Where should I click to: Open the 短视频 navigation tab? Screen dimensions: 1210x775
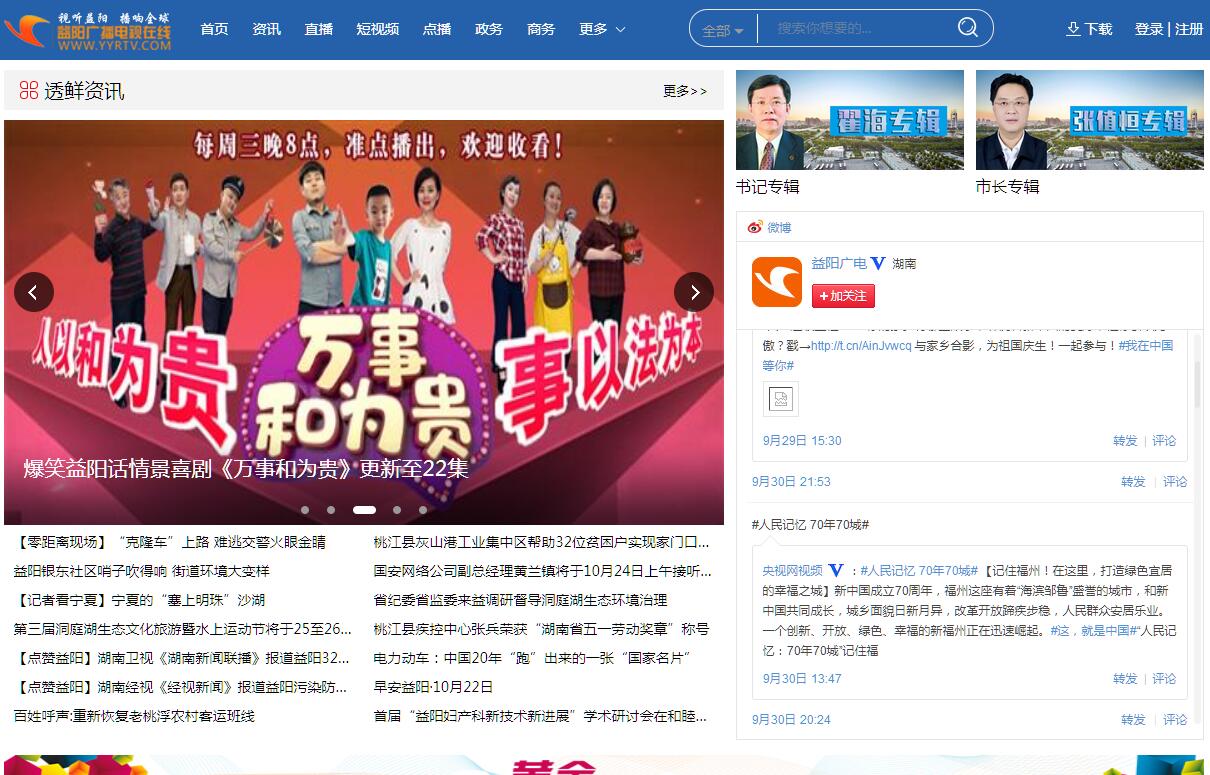click(x=377, y=29)
